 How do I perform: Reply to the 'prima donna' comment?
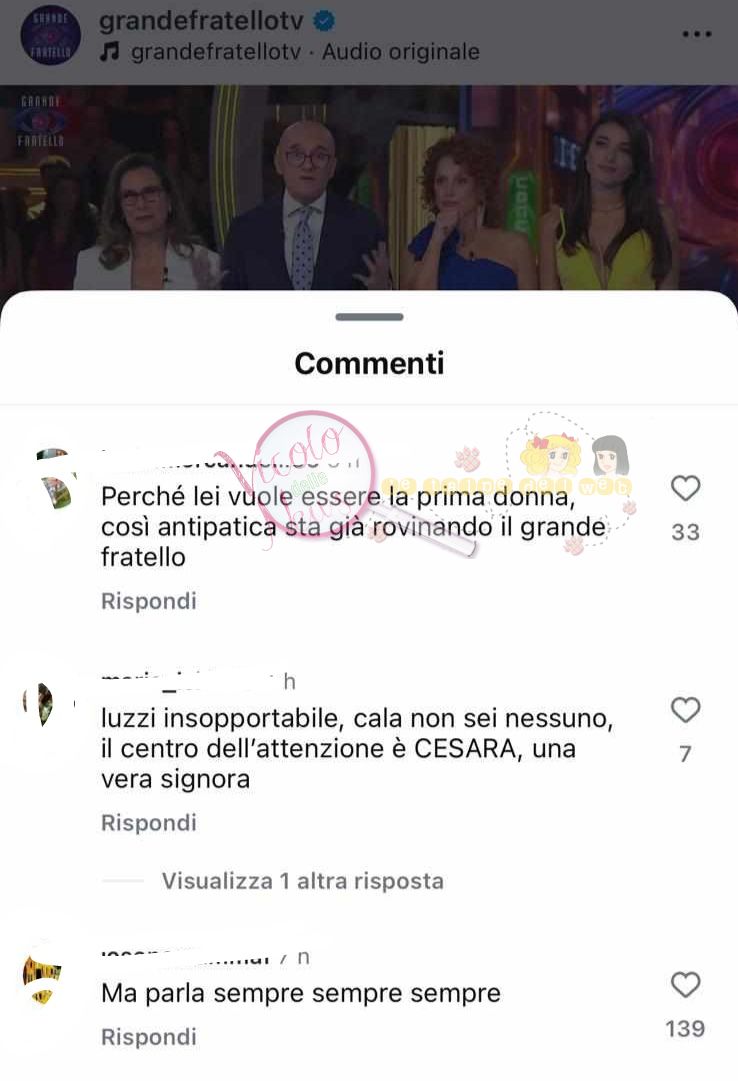148,601
